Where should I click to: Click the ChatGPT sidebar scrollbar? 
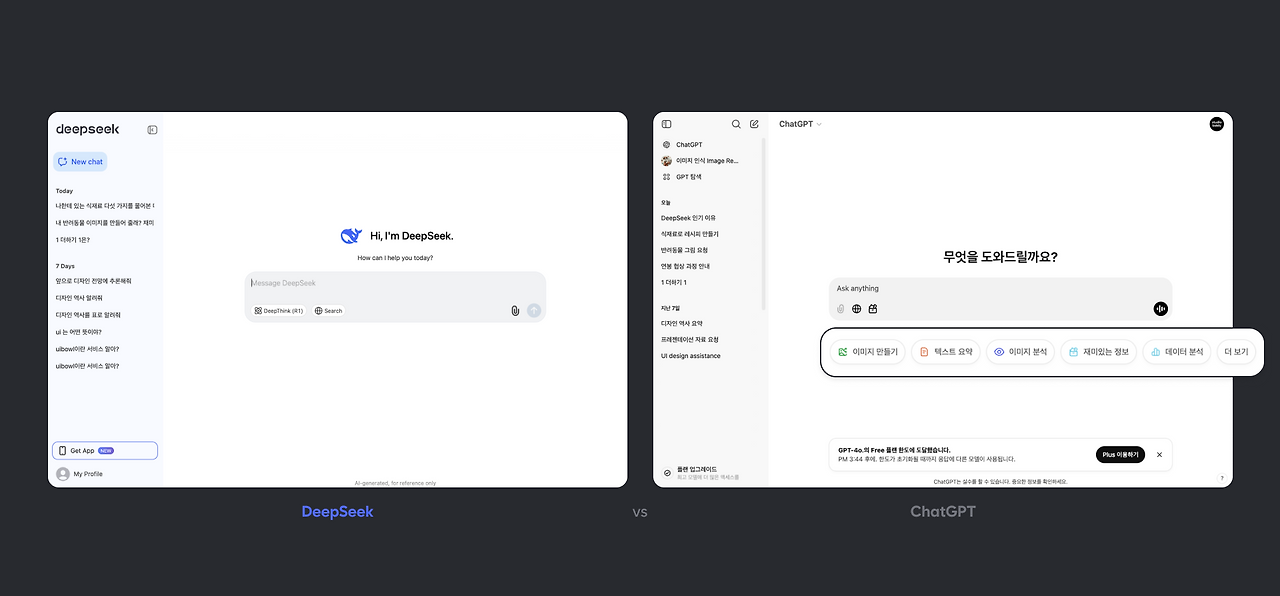(x=764, y=225)
